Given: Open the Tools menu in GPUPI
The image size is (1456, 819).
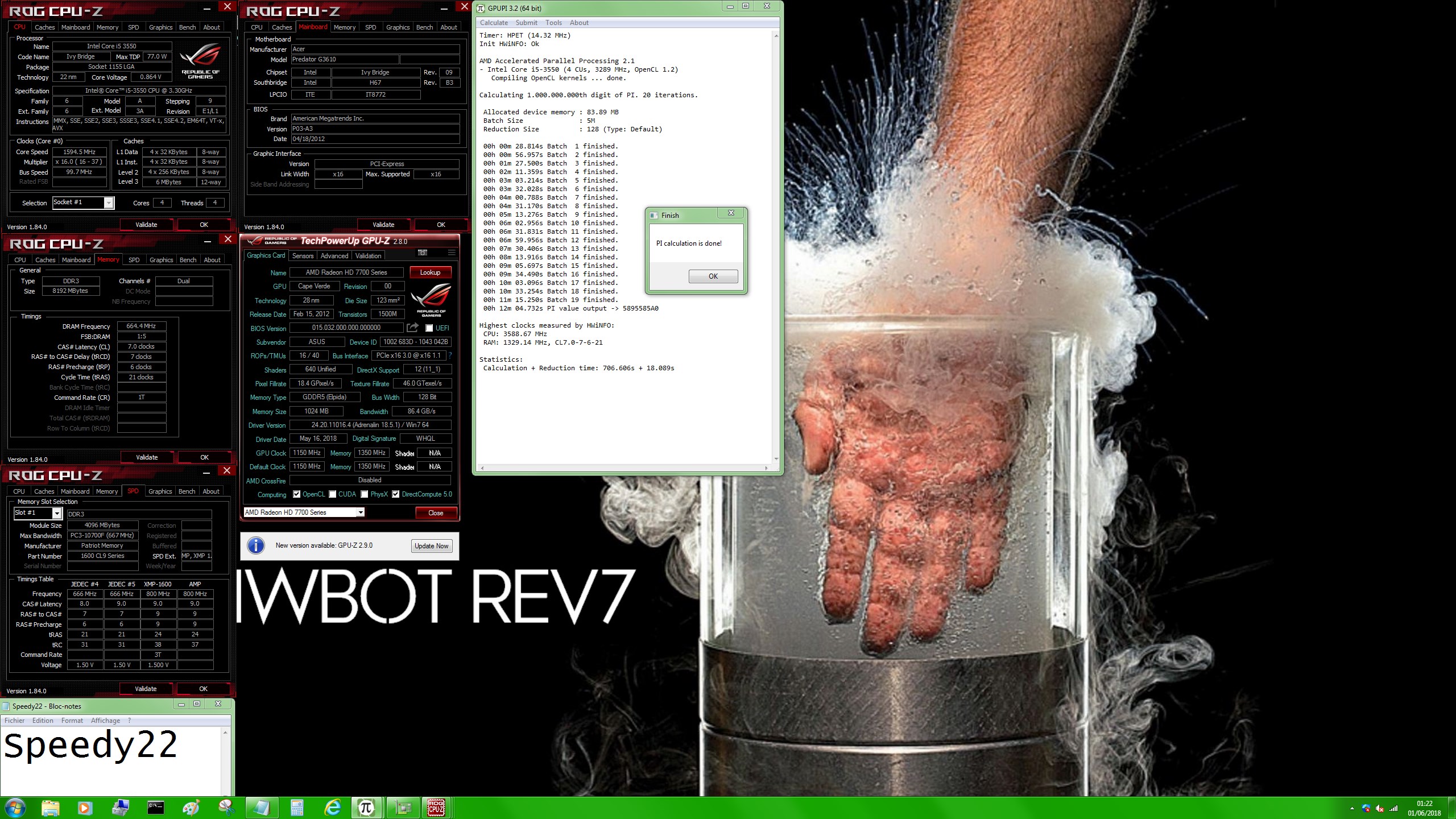Looking at the screenshot, I should (553, 23).
